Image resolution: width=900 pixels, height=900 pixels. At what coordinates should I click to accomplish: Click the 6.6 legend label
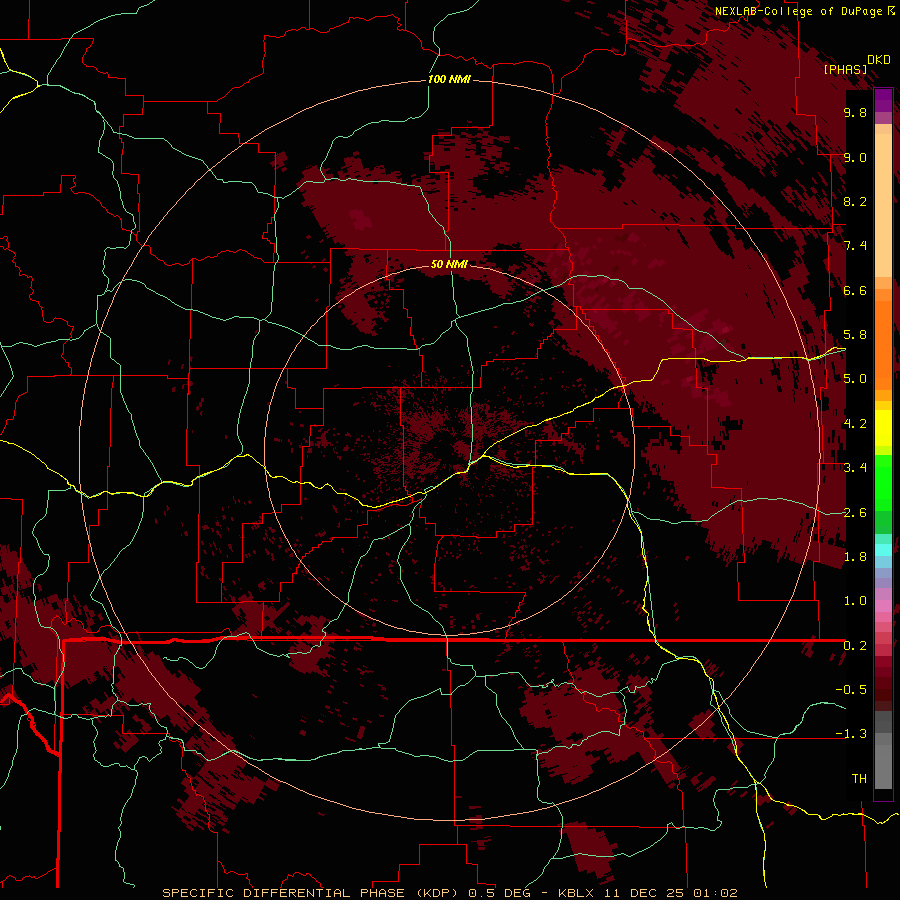pyautogui.click(x=855, y=290)
